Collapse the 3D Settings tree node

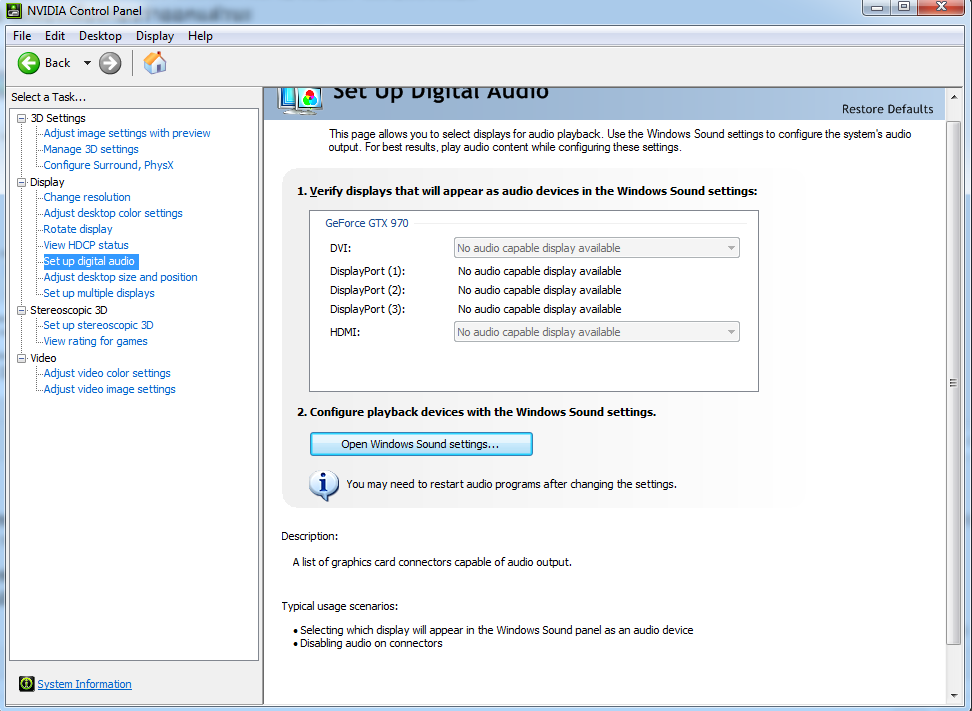(x=22, y=118)
